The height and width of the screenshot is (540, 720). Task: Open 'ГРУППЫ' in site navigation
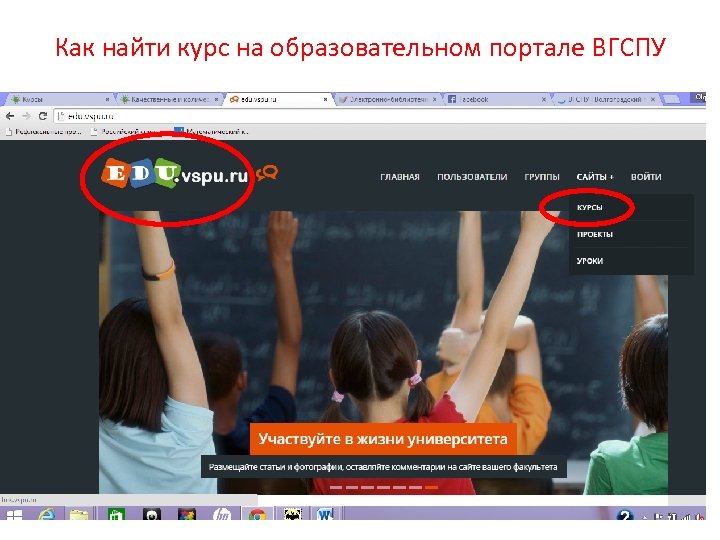coord(542,177)
